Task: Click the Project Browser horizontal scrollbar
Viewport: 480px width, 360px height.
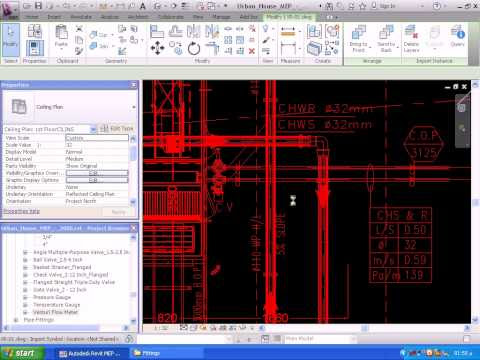Action: 66,328
